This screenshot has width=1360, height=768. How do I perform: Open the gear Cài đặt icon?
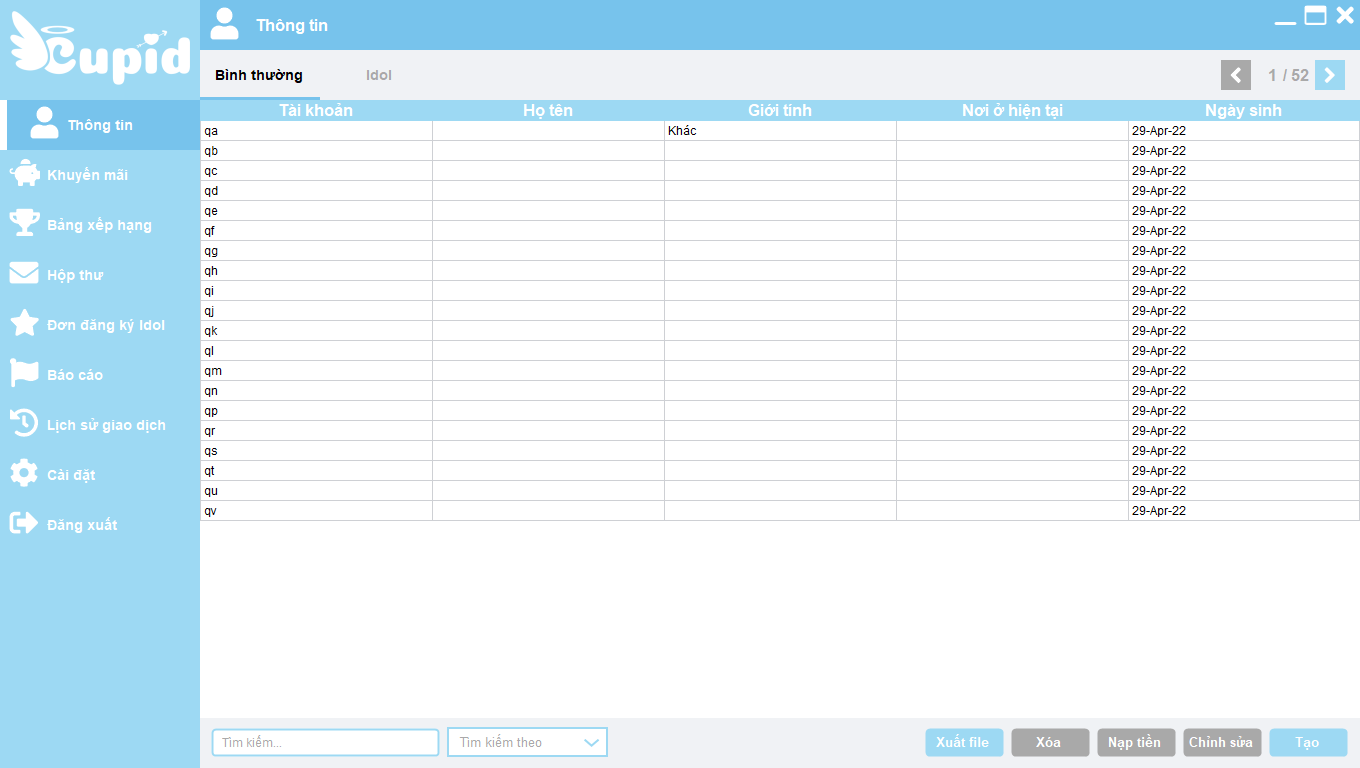coord(24,474)
